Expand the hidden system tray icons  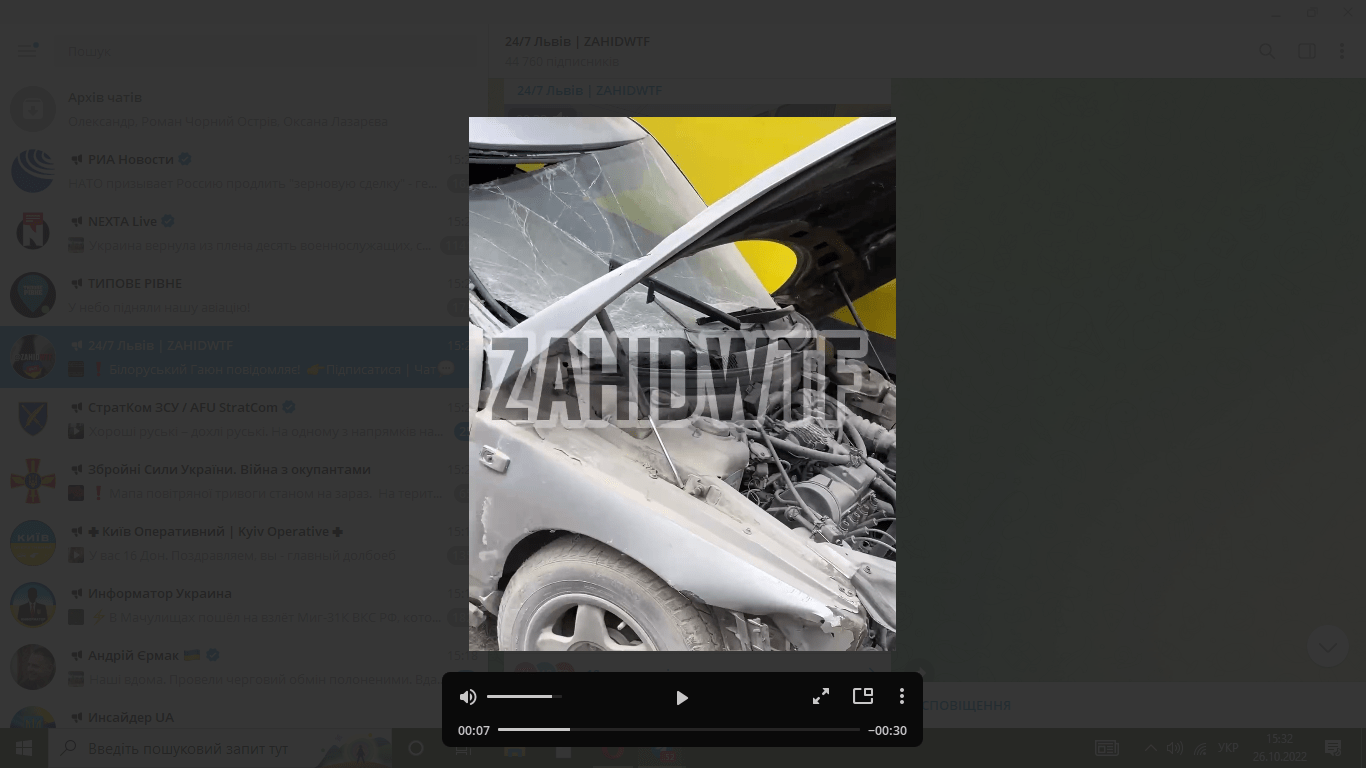tap(1150, 748)
